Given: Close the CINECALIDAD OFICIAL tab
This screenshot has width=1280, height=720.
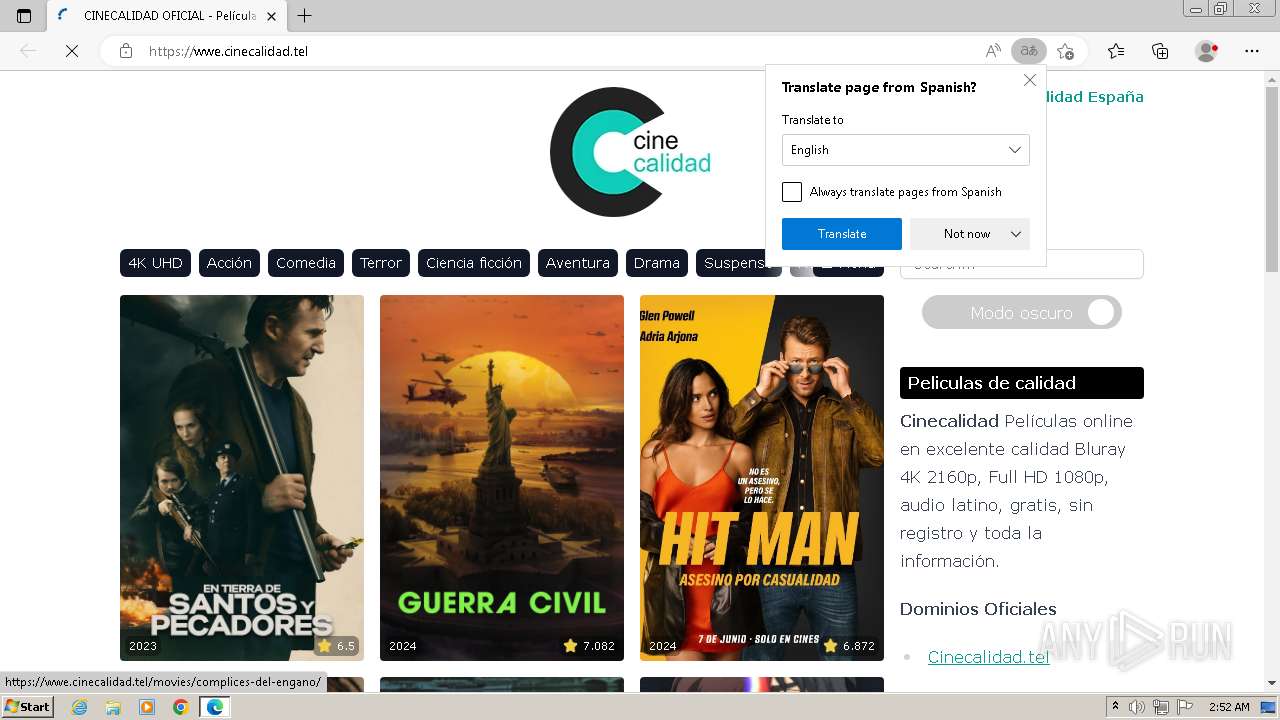Looking at the screenshot, I should [x=271, y=16].
